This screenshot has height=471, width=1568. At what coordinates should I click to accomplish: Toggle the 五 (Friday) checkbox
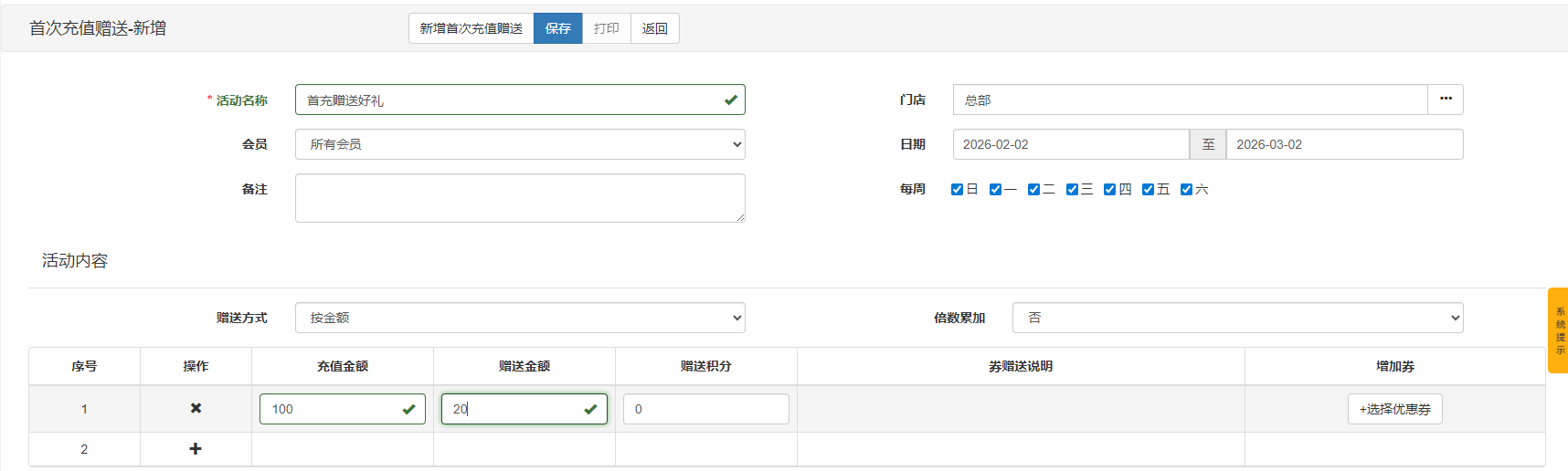click(x=1148, y=190)
